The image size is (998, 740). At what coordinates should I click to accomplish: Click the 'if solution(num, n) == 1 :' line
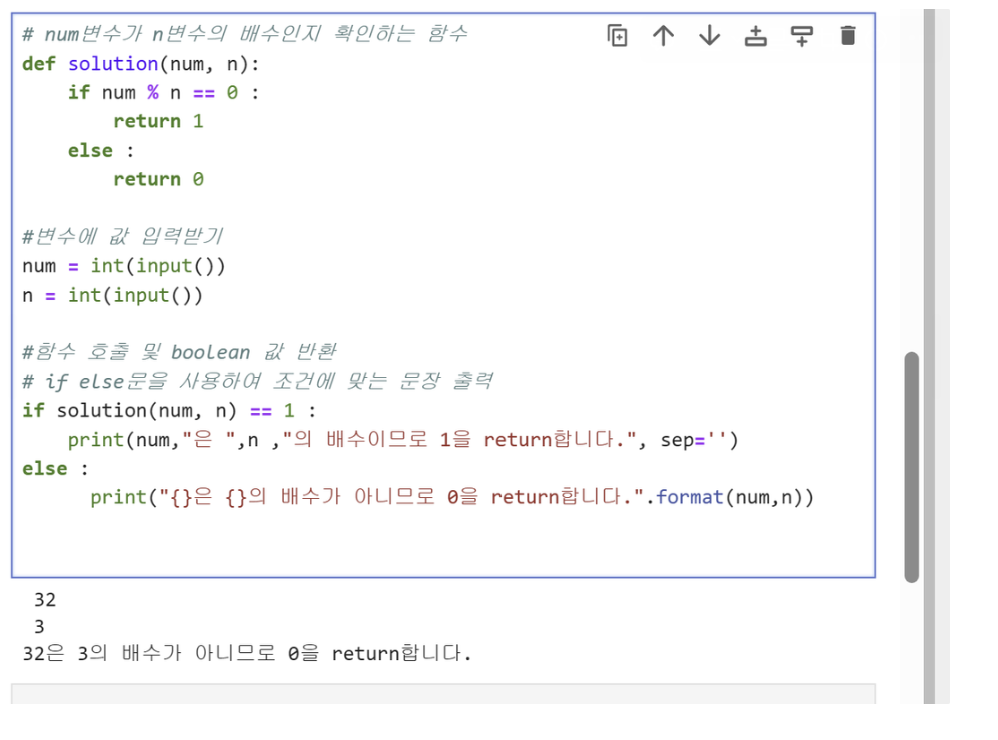pyautogui.click(x=169, y=411)
